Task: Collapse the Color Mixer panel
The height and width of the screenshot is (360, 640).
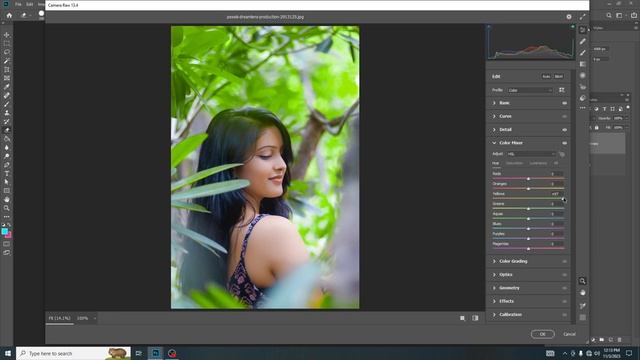Action: (494, 143)
